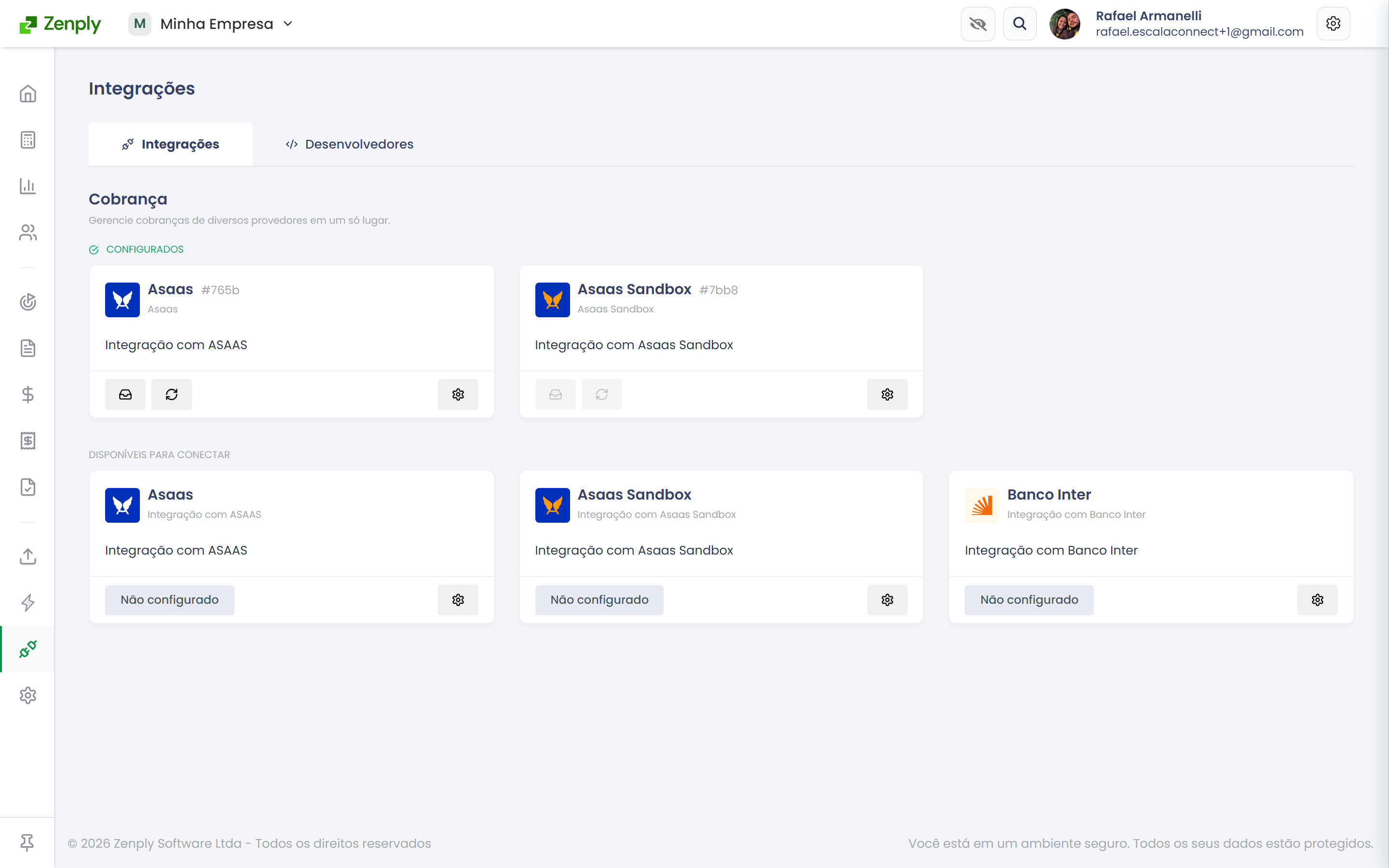Open the home icon in the sidebar
1389x868 pixels.
27,94
